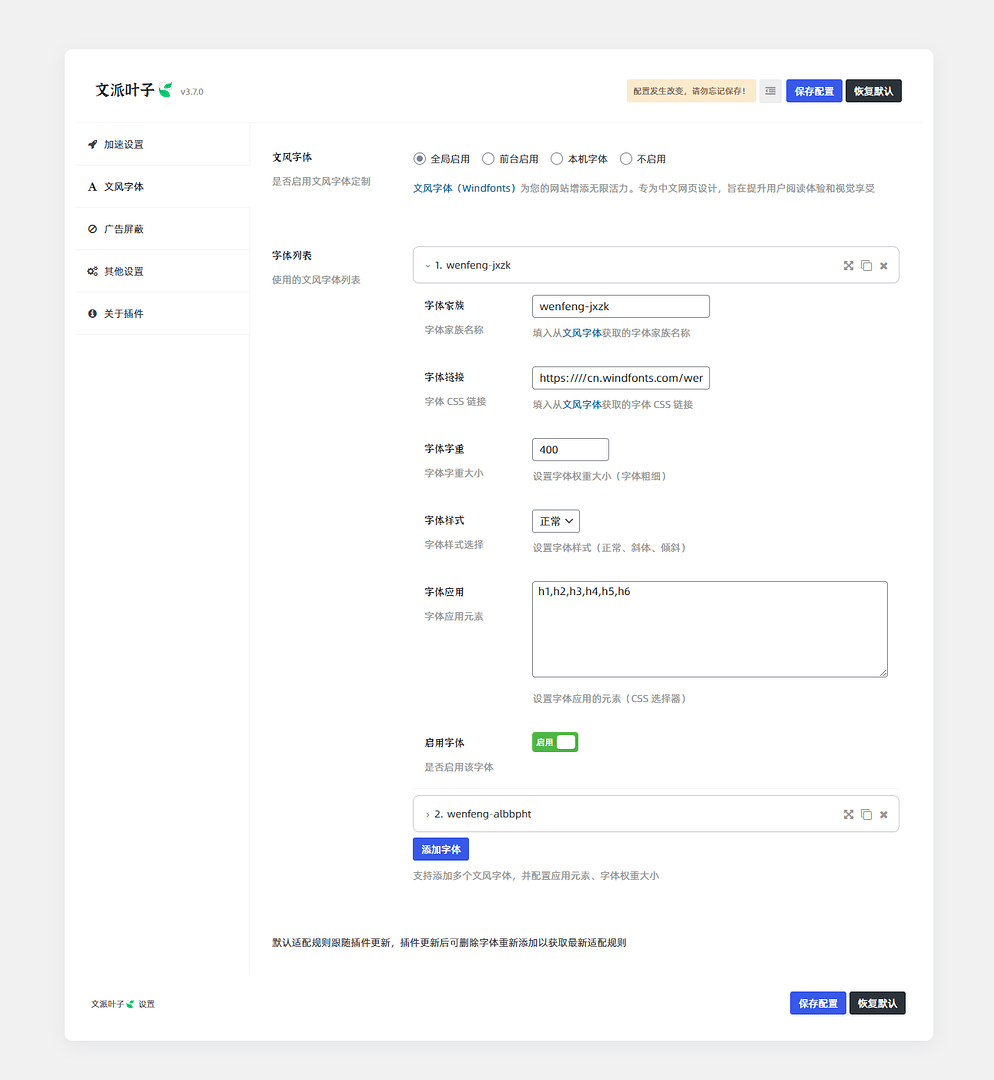Open the 加速设置 sidebar tab
994x1080 pixels.
pos(124,145)
